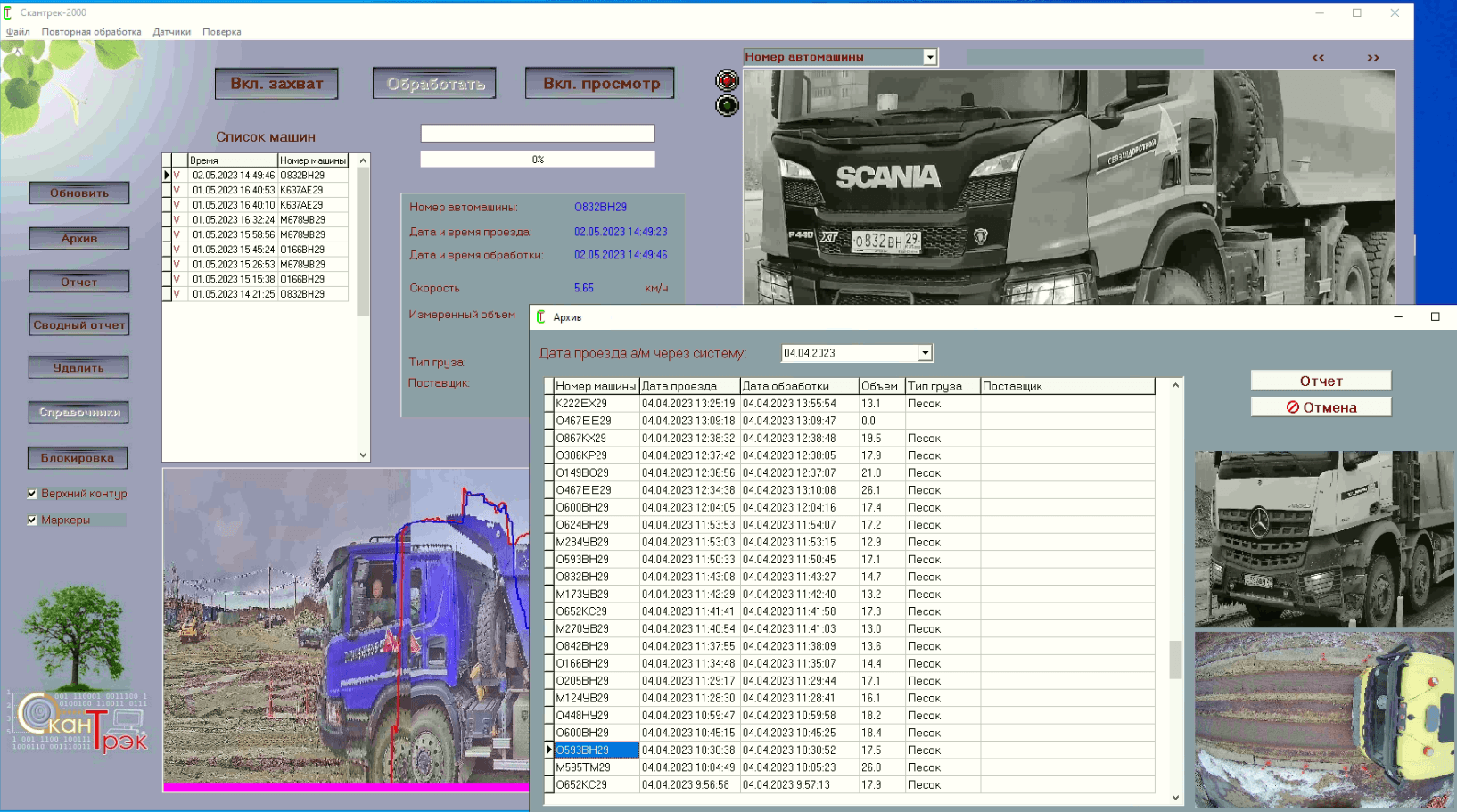Select archive row О306КР29
1457x812 pixels.
(x=850, y=455)
